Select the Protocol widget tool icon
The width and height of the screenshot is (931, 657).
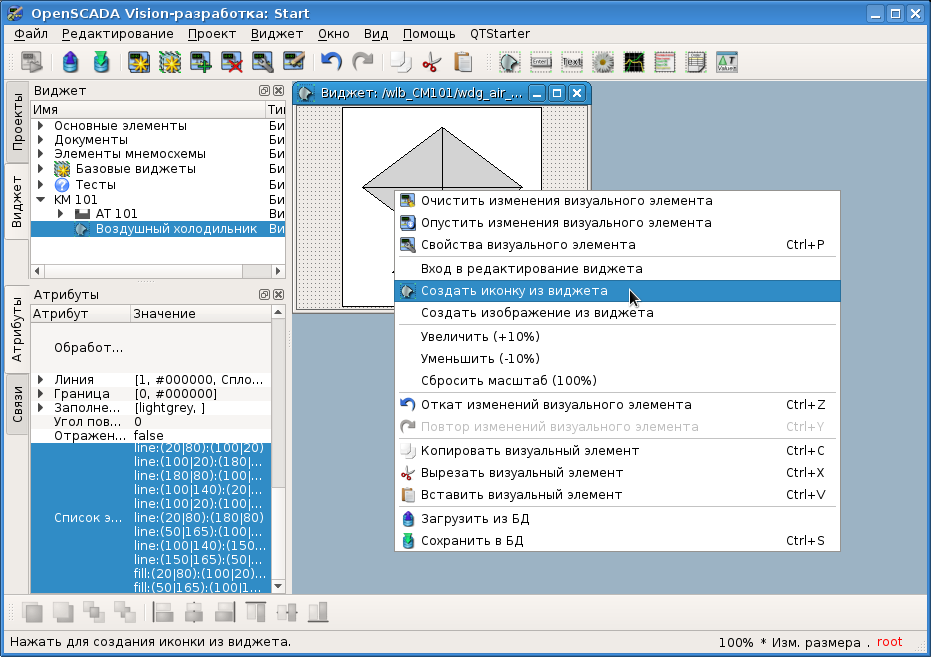pyautogui.click(x=665, y=62)
